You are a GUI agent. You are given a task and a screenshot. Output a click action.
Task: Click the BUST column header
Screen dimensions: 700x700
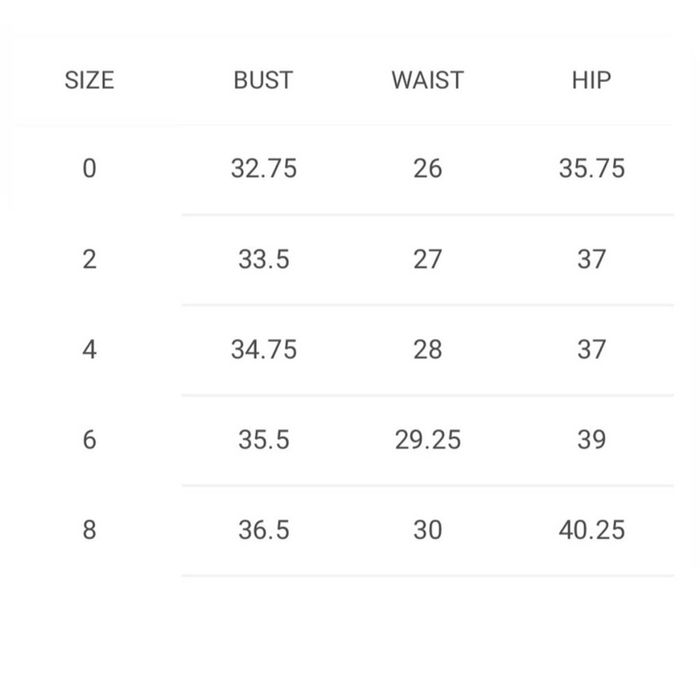pos(263,81)
